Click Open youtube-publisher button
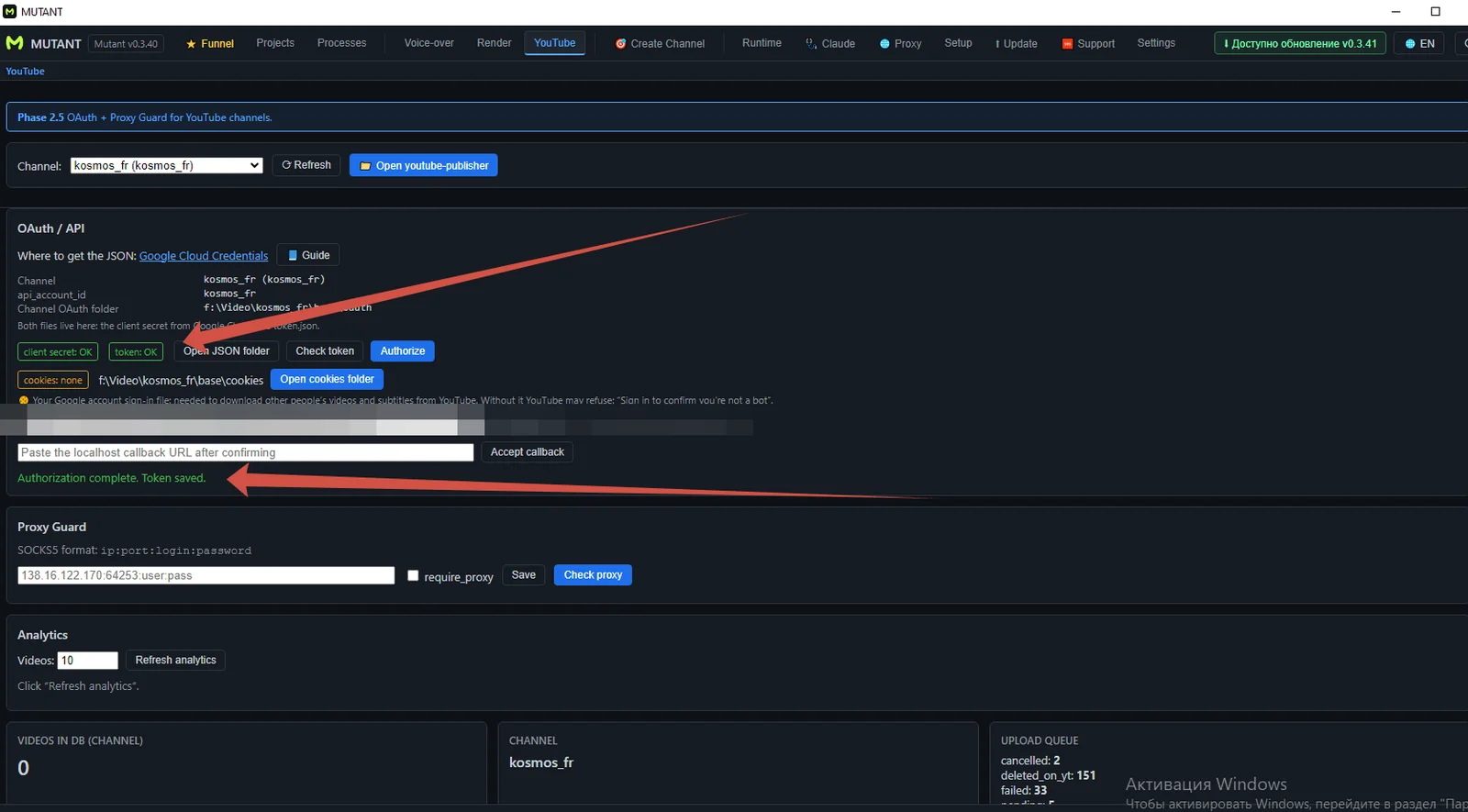 click(x=424, y=166)
